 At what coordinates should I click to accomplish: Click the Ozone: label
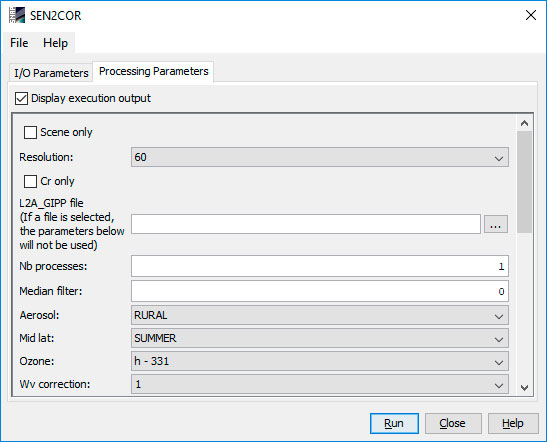37,361
